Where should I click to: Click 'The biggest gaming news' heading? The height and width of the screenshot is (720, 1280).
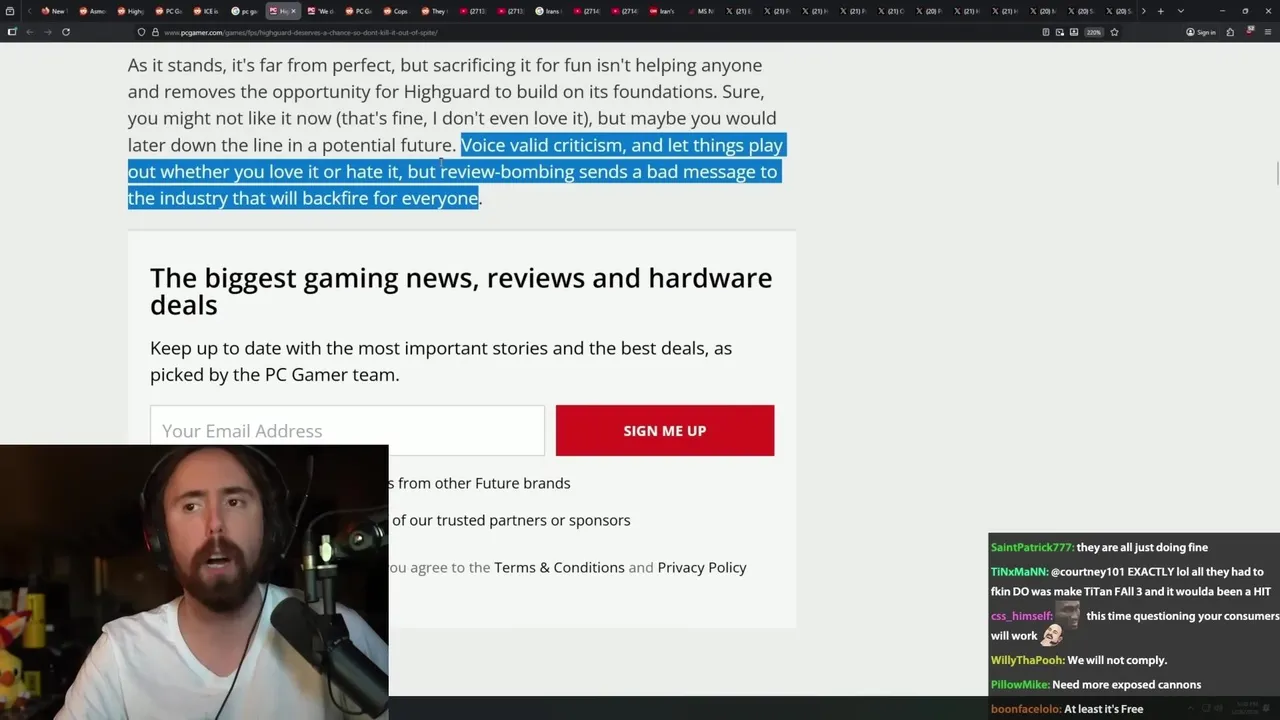point(461,291)
